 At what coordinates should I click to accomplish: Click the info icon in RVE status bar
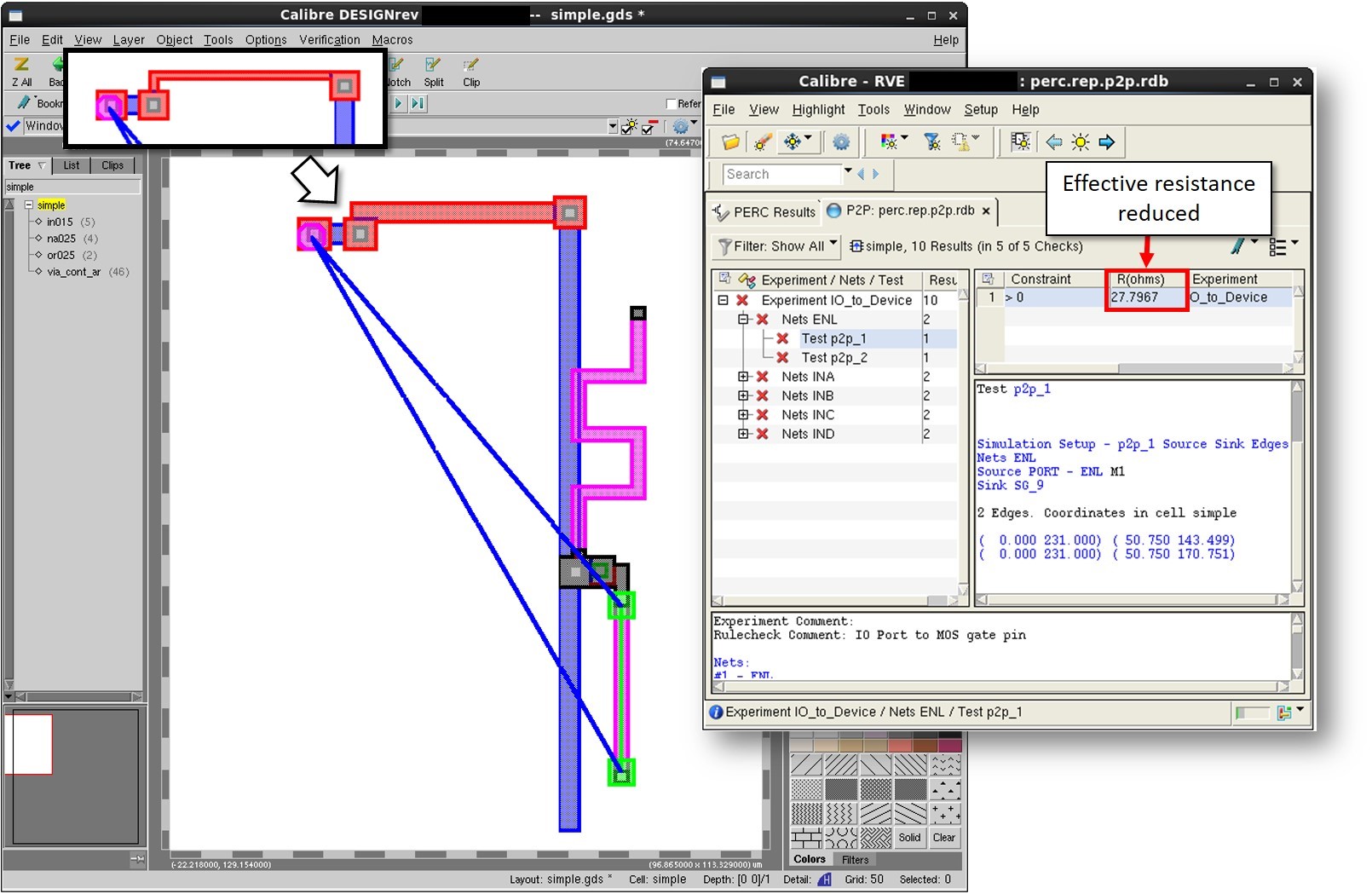(x=716, y=712)
